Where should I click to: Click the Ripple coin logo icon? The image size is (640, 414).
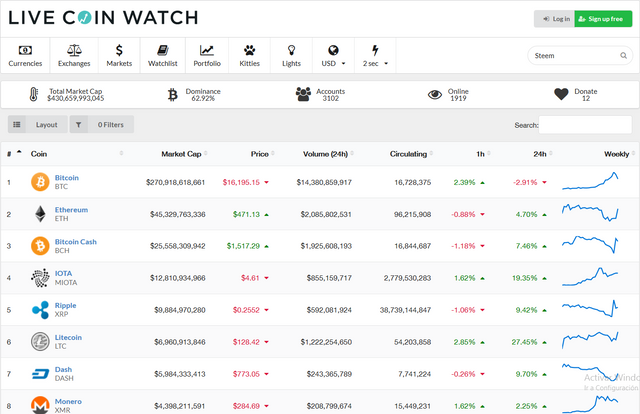(x=40, y=310)
